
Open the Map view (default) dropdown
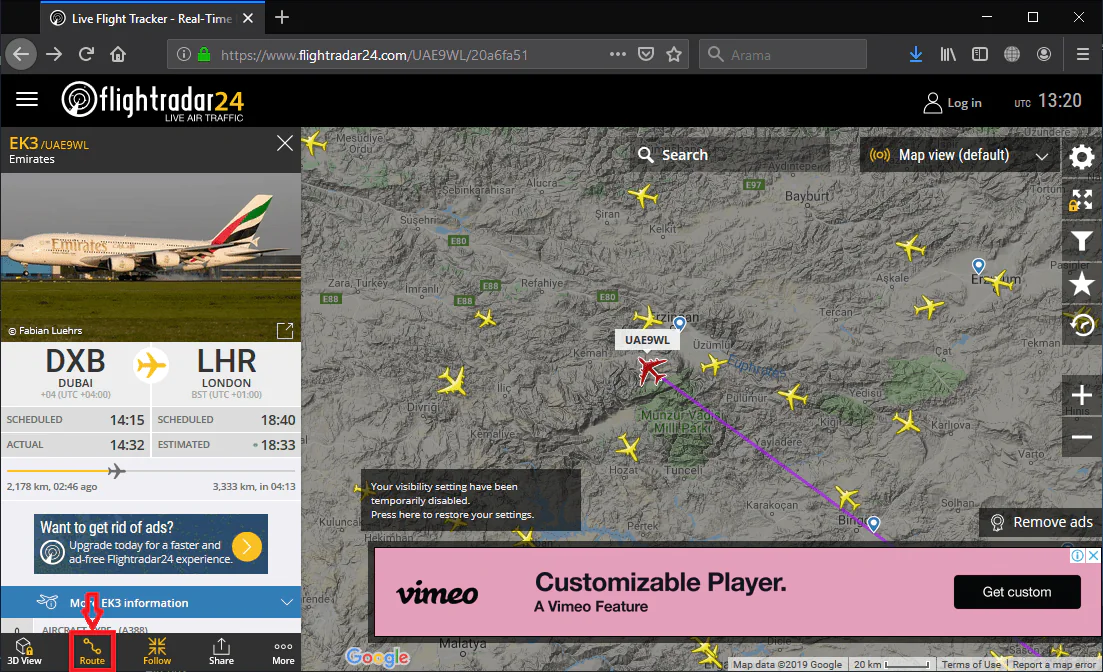click(x=959, y=155)
